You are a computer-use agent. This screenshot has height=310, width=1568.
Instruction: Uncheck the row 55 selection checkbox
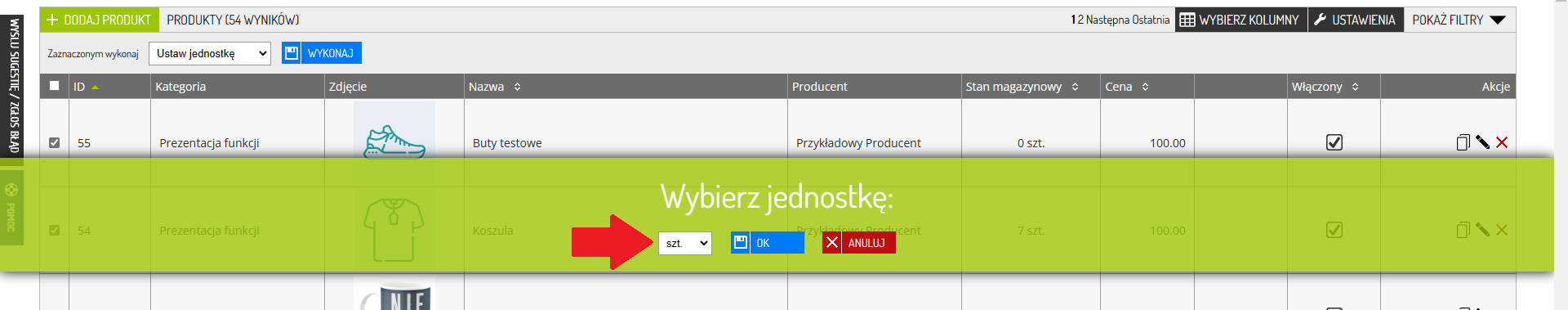55,142
